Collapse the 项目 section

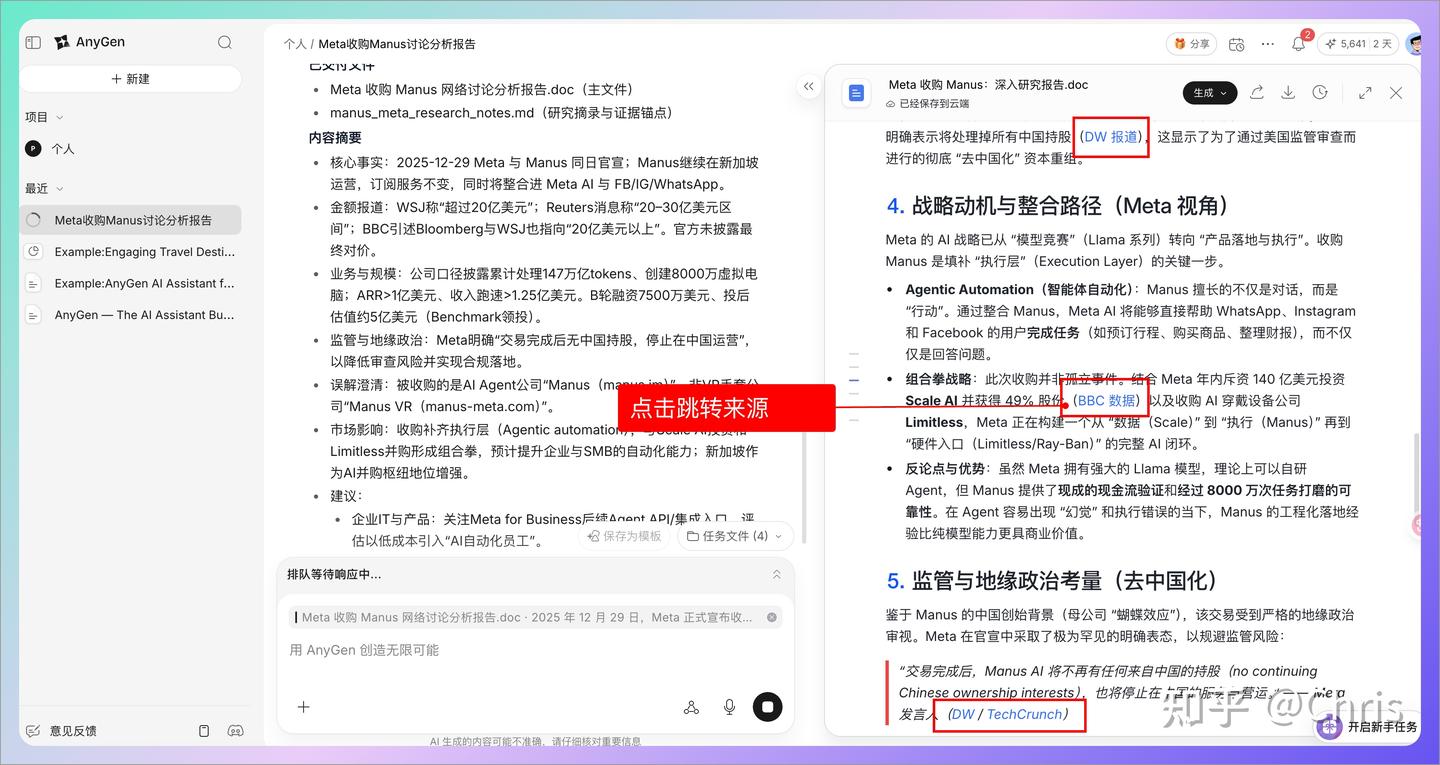pos(60,117)
